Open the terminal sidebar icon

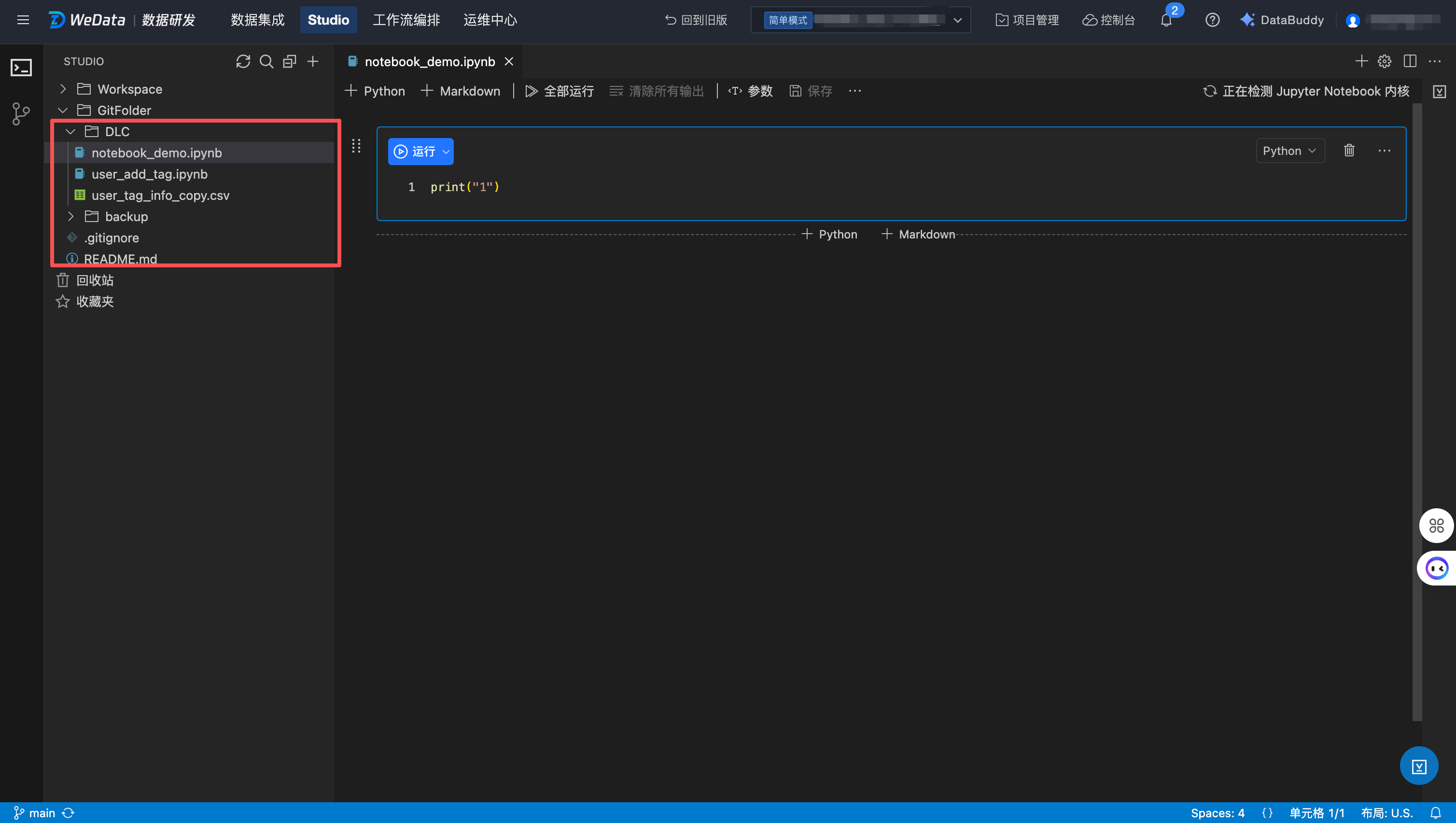(21, 68)
